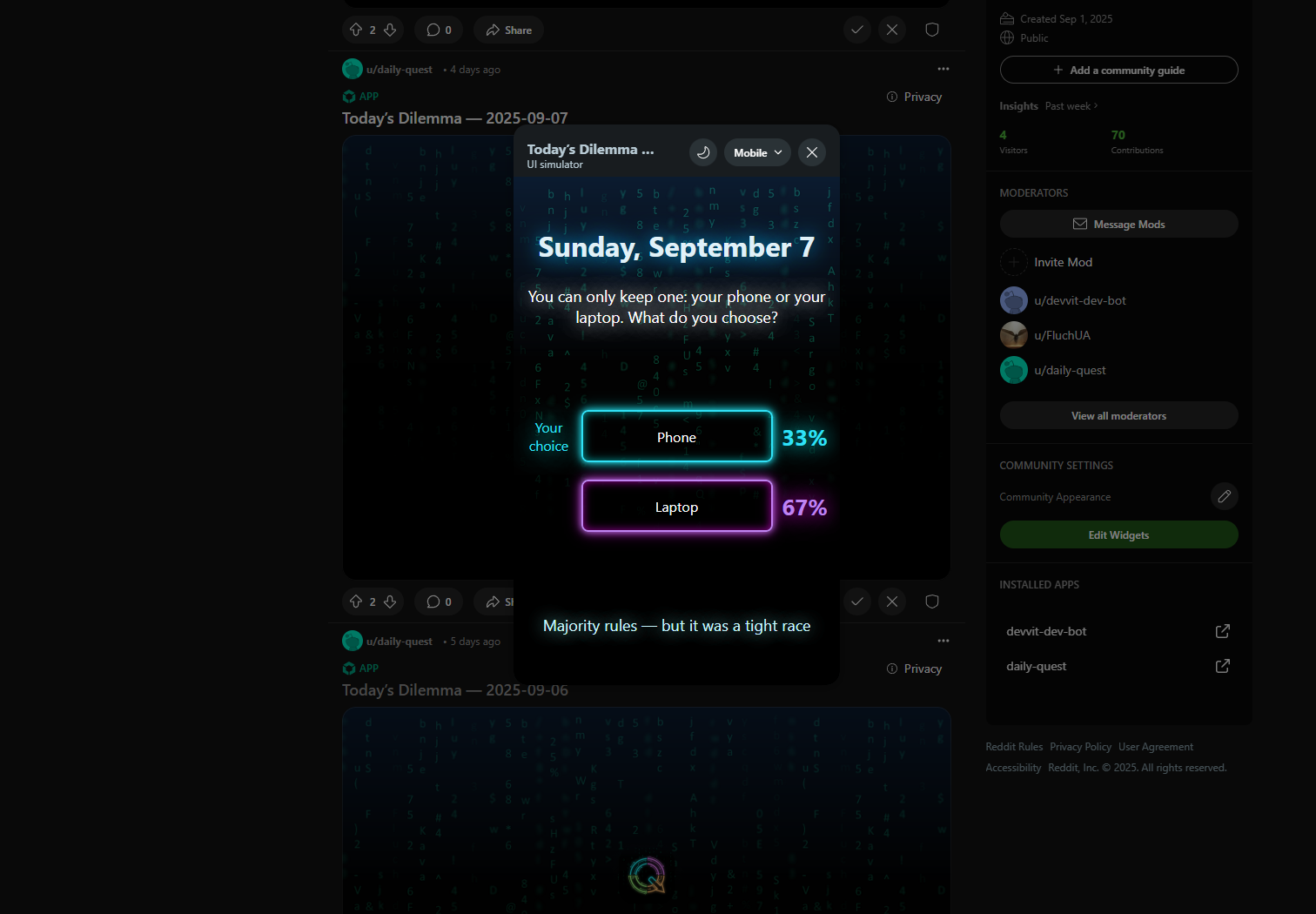Click the 67% Laptop result
This screenshot has height=914, width=1316.
[804, 507]
